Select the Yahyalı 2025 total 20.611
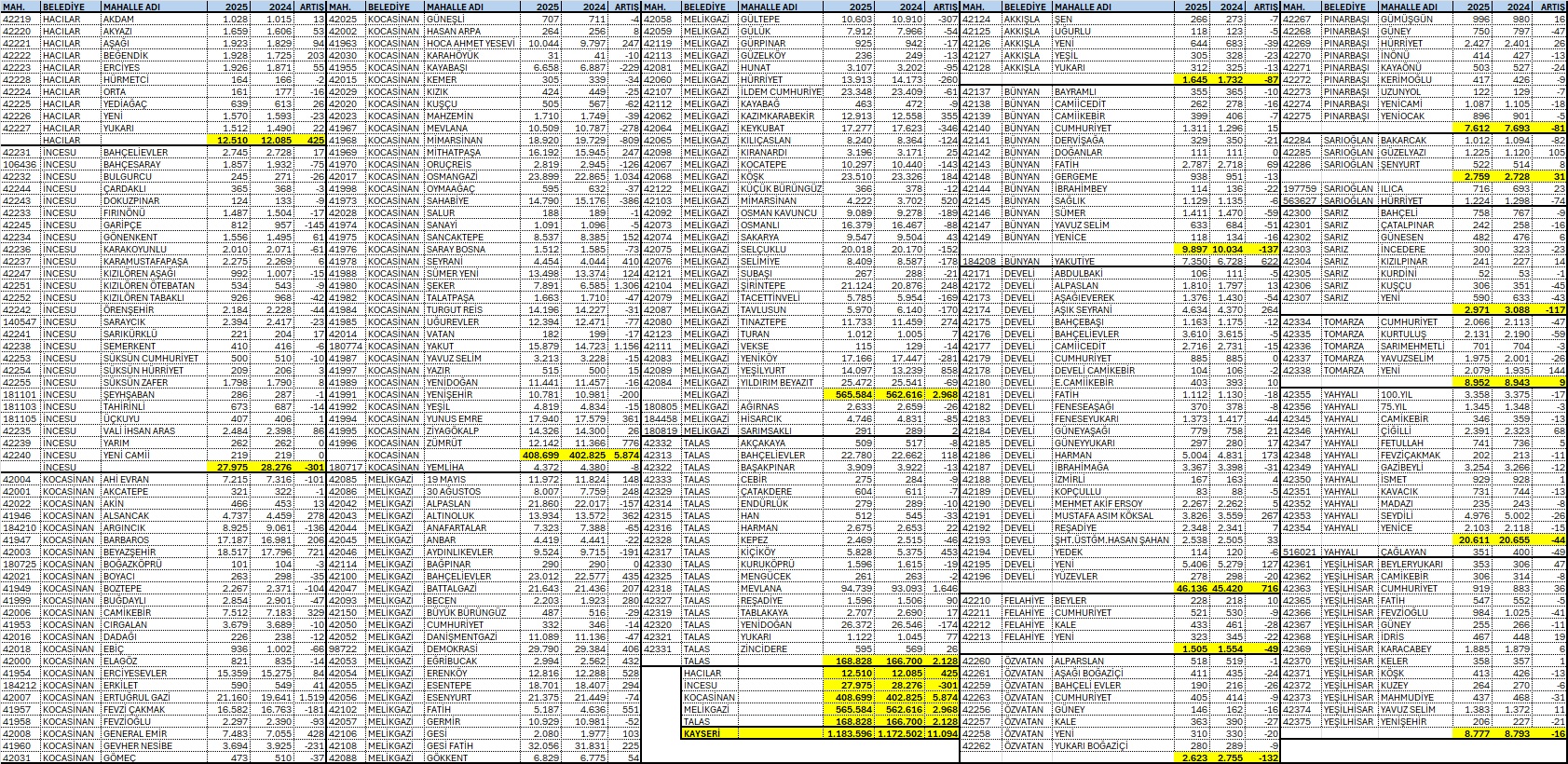Screen dimensions: 1568x764 (1477, 539)
